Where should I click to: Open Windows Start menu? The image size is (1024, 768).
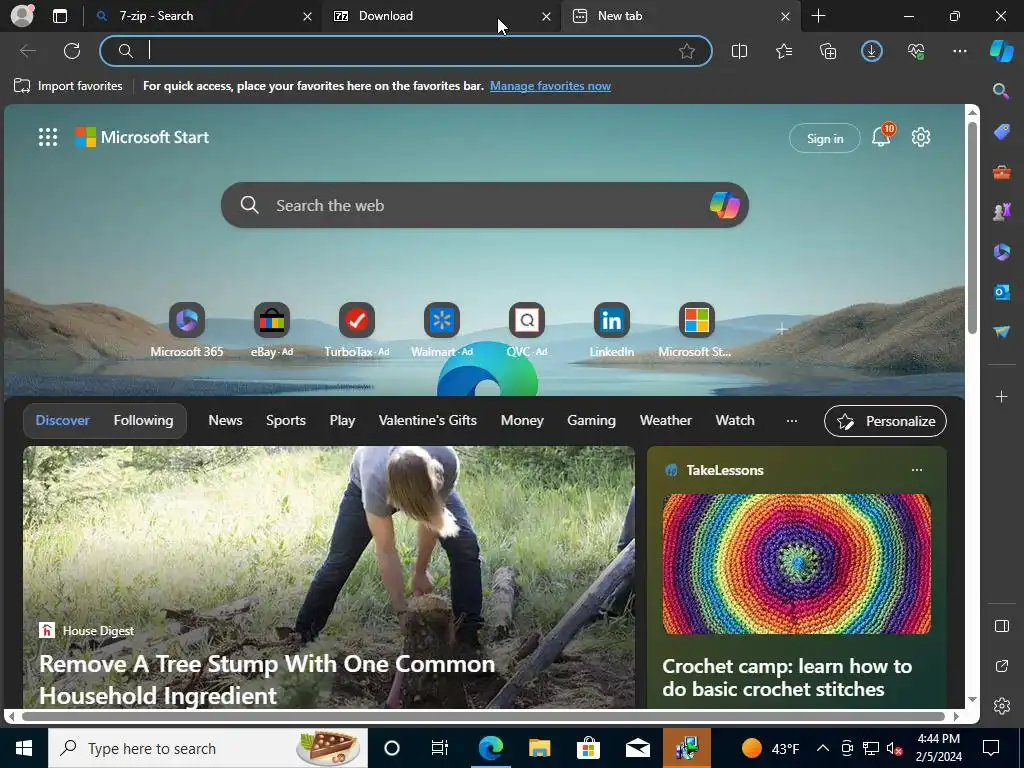coord(24,748)
